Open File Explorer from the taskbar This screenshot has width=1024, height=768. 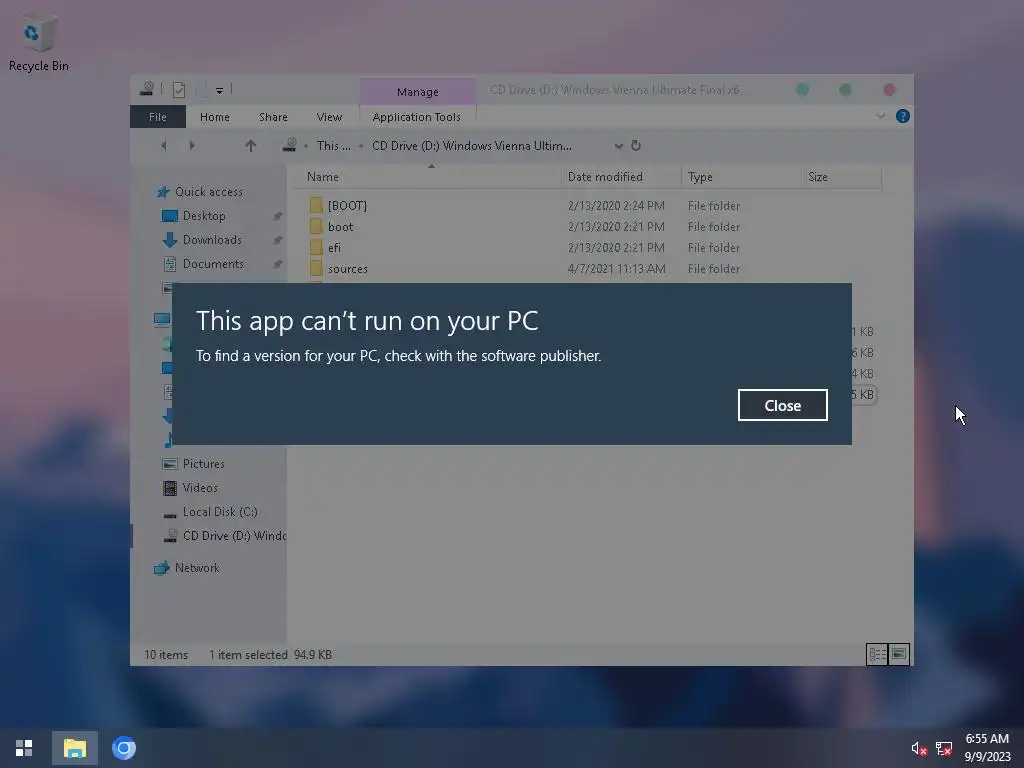[74, 748]
